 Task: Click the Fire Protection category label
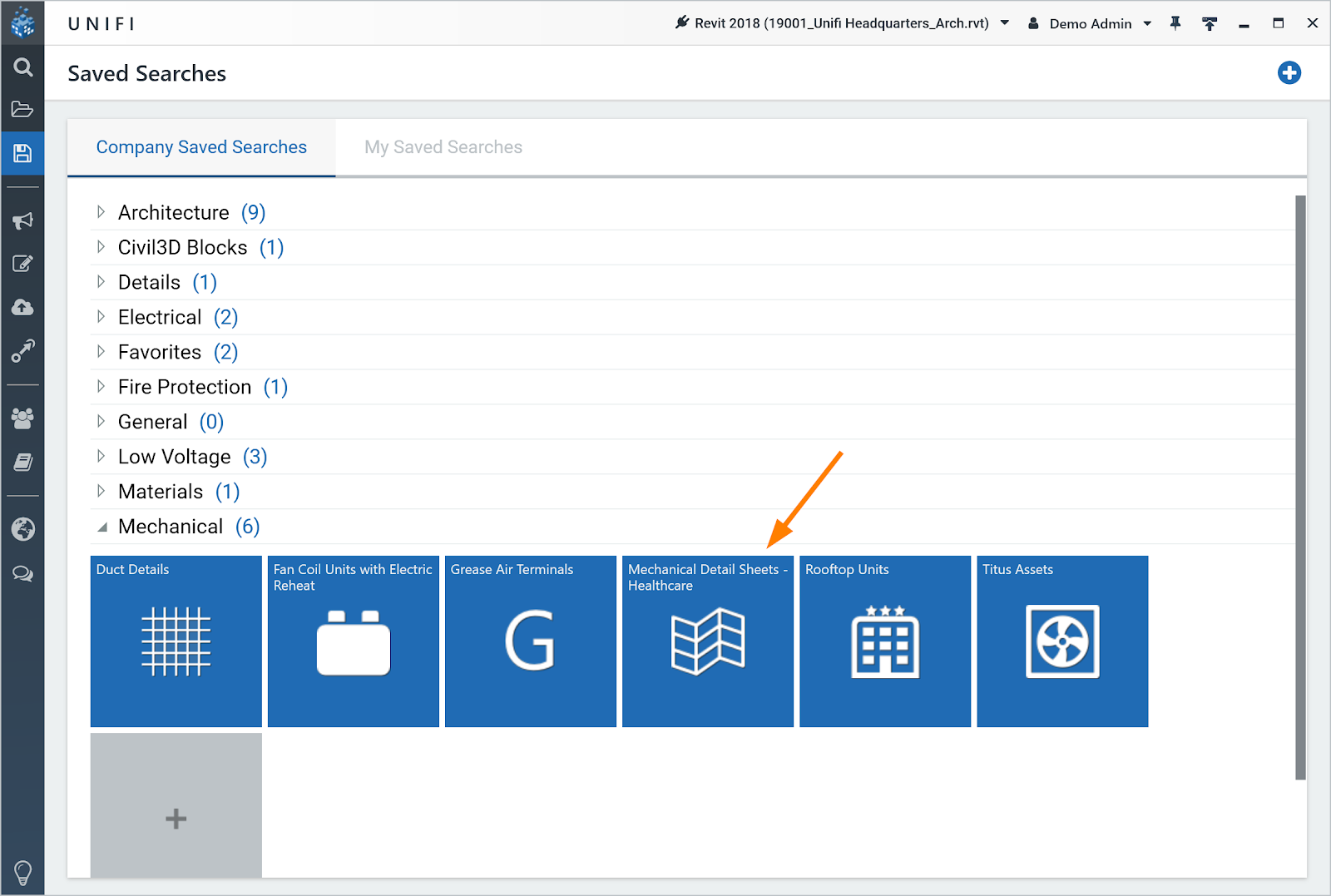185,388
